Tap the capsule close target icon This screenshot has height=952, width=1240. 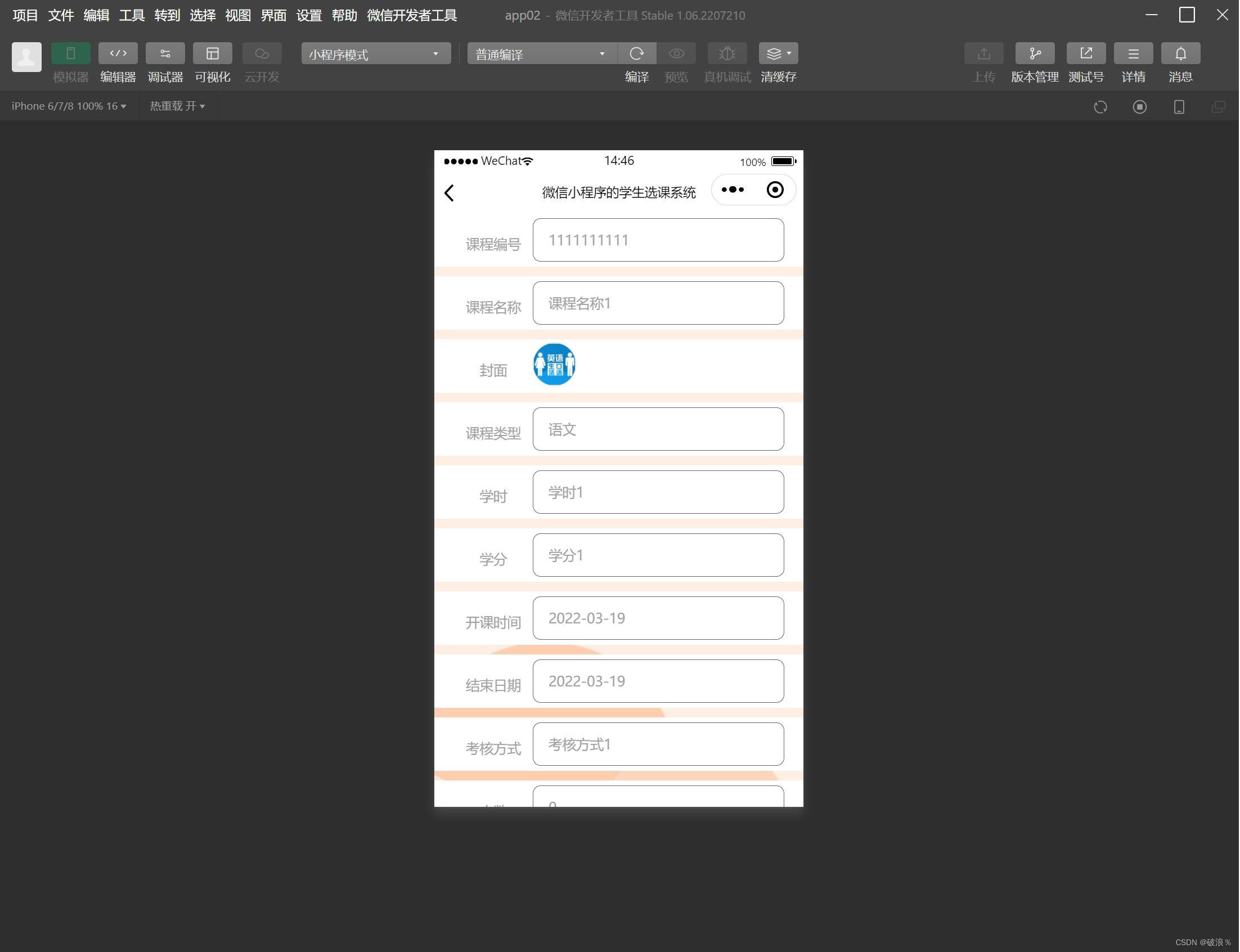coord(775,190)
